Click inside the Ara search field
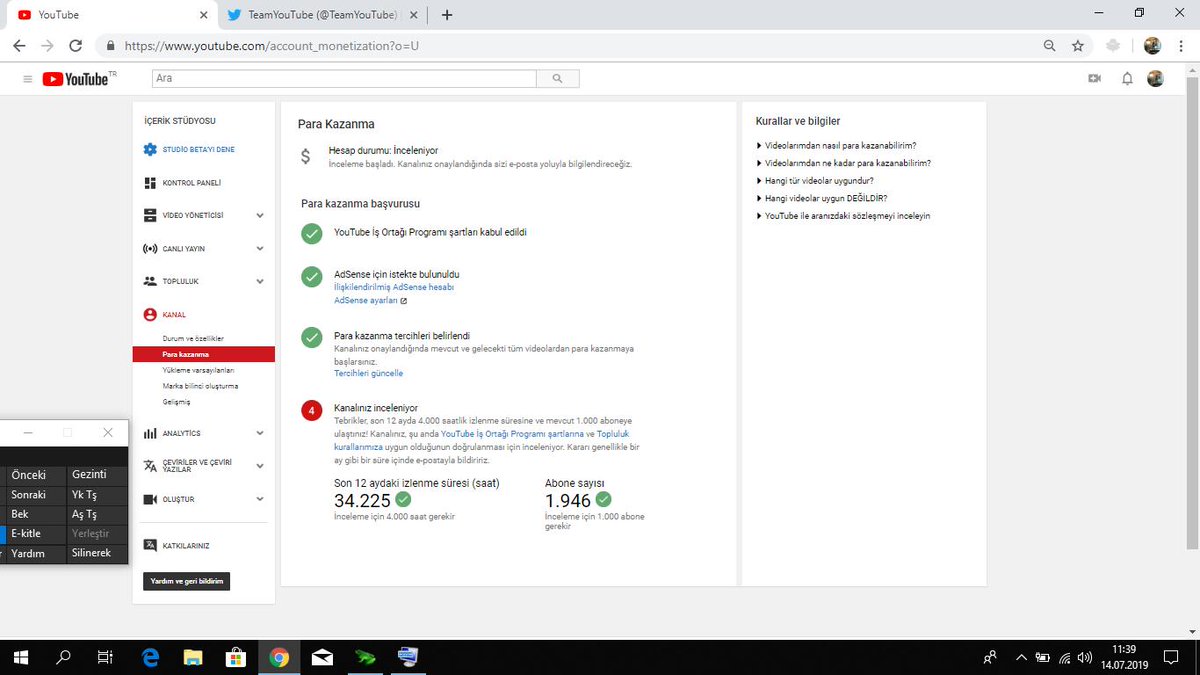The image size is (1200, 675). [344, 78]
